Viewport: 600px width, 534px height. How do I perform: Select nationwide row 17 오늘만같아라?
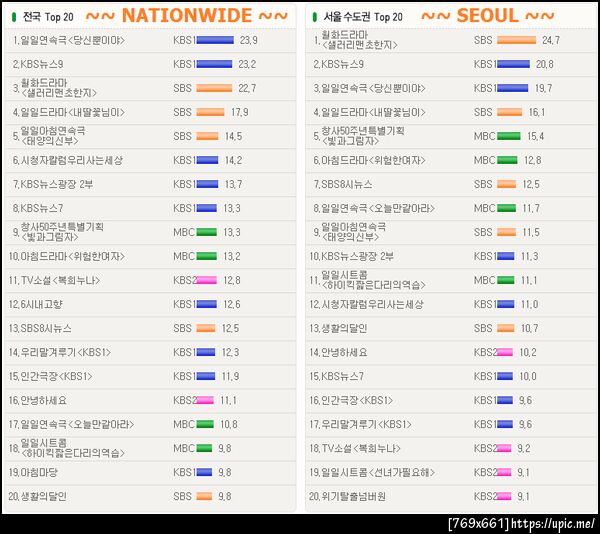[150, 424]
